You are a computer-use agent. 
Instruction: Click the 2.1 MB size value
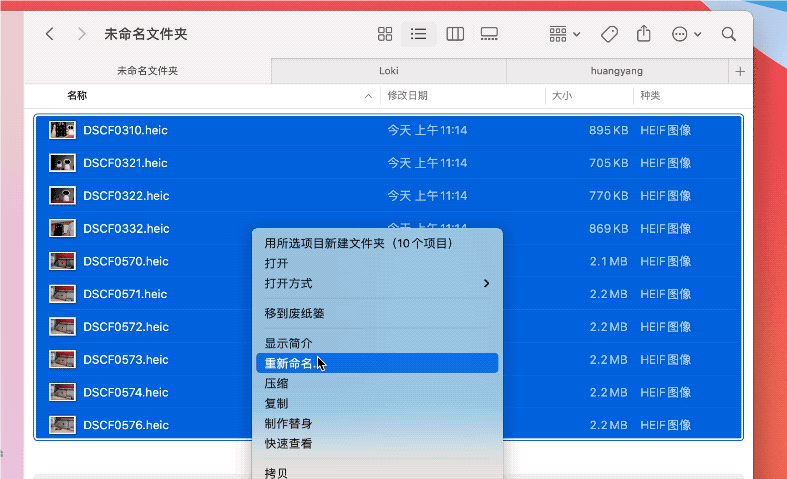point(608,262)
